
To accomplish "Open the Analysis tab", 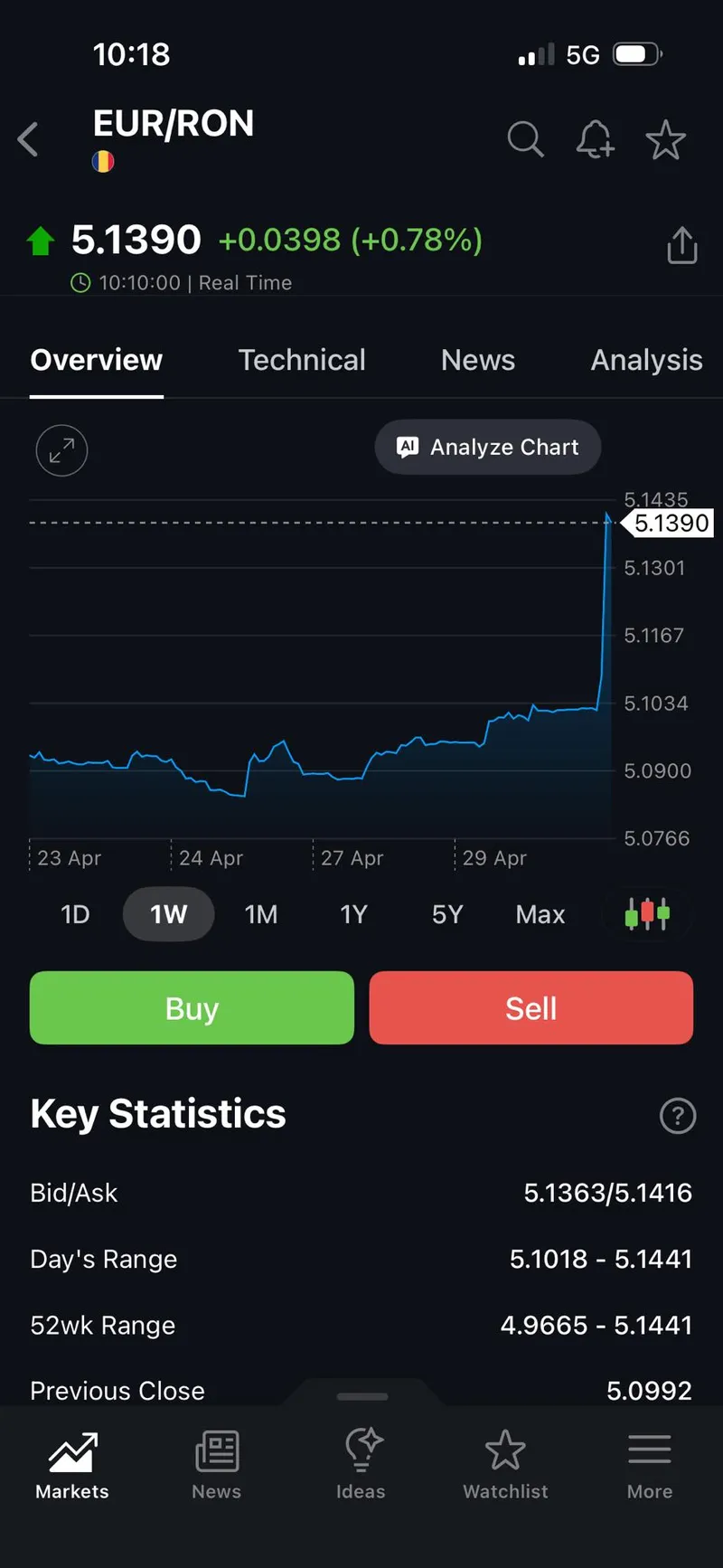I will coord(646,360).
